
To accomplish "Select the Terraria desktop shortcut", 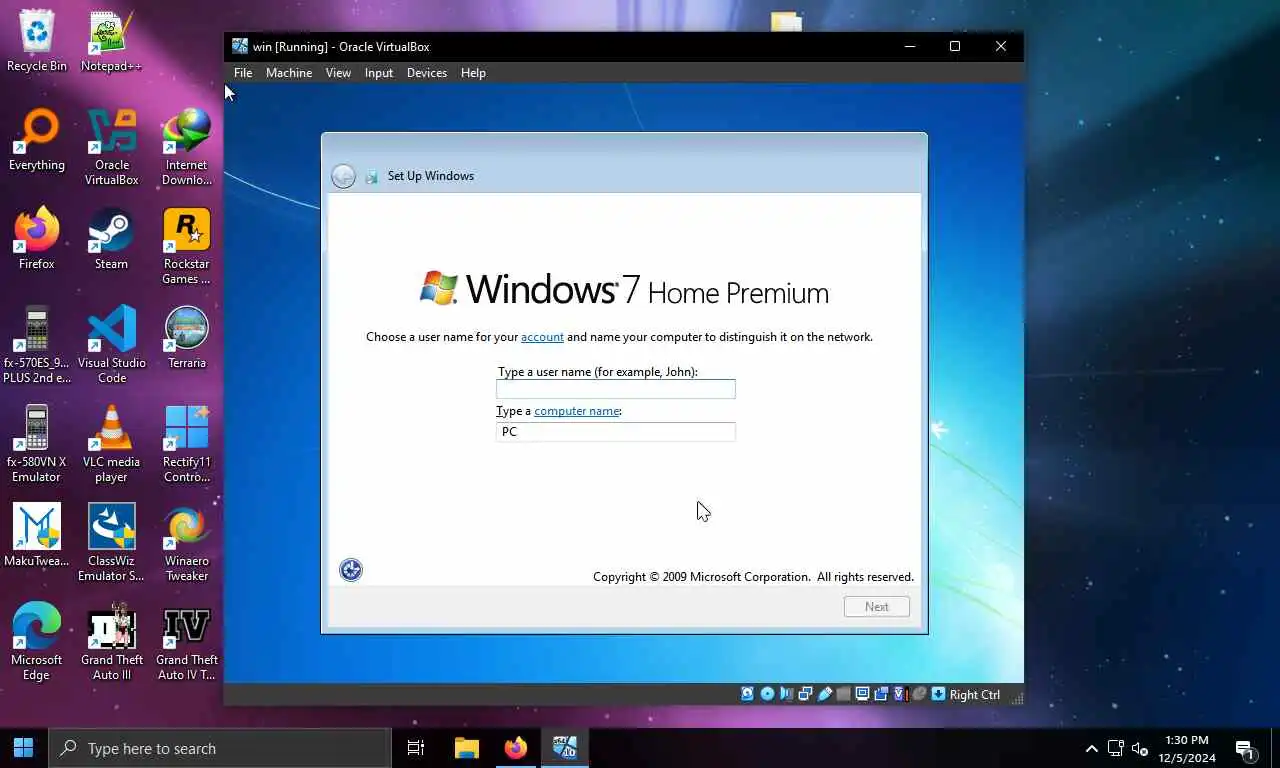I will [187, 338].
